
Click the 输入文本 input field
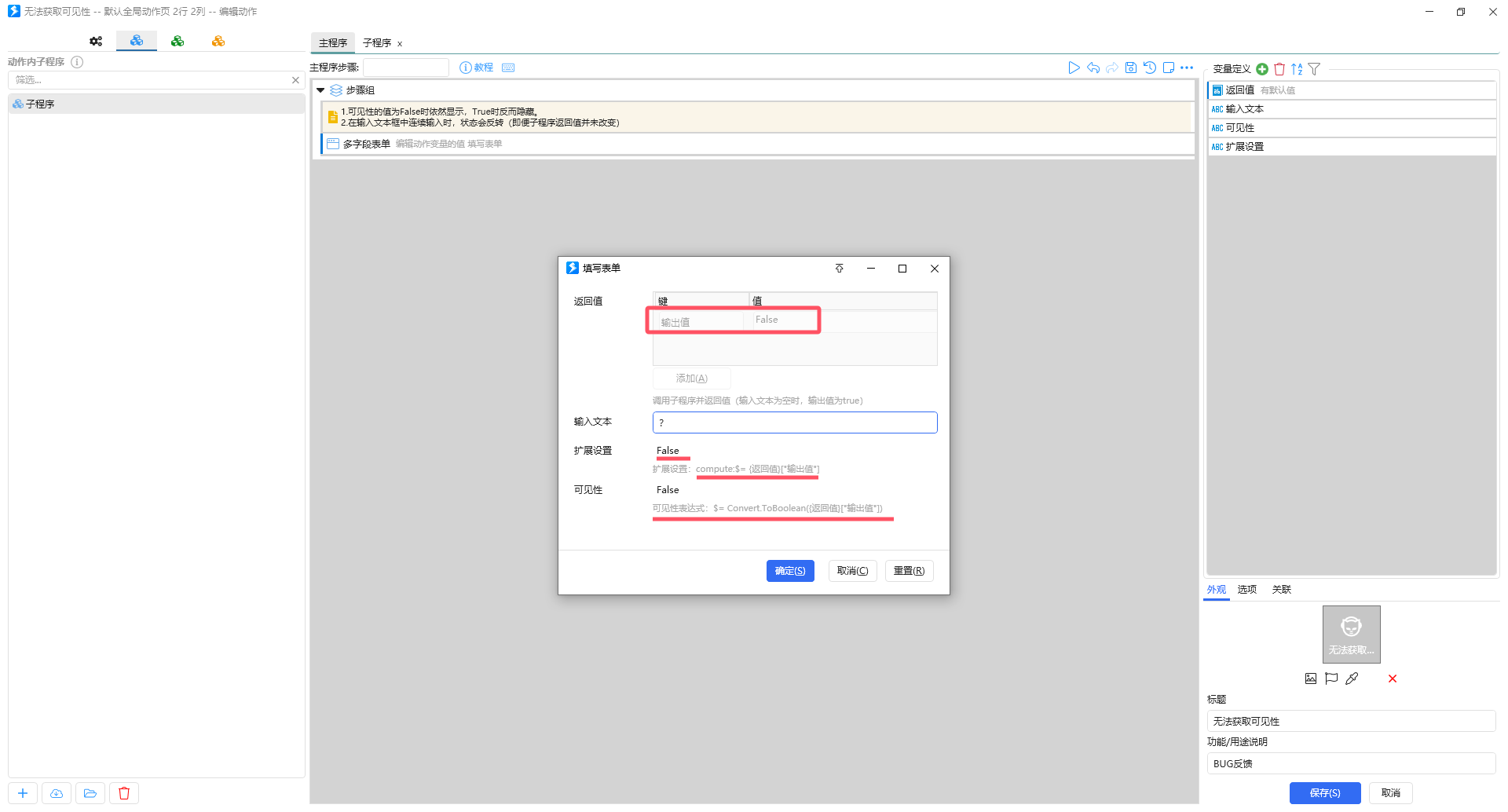(794, 422)
